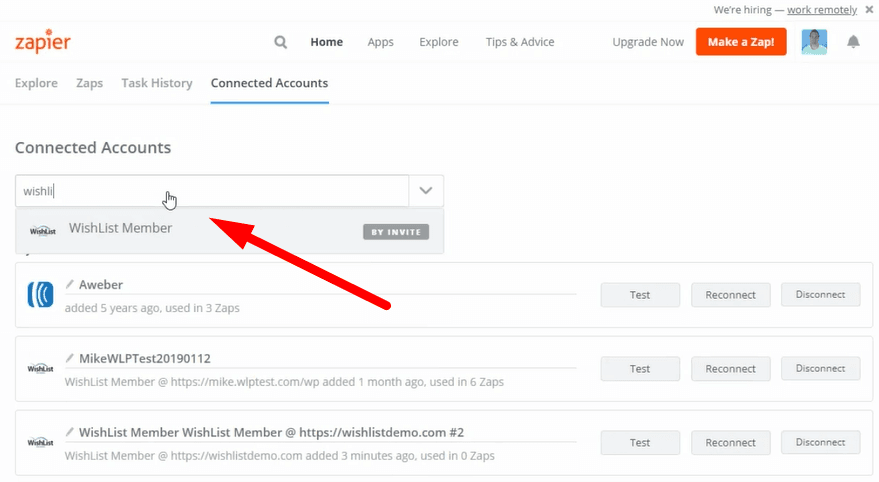Test the MikeWLPTest20190112 account
879x482 pixels.
640,369
